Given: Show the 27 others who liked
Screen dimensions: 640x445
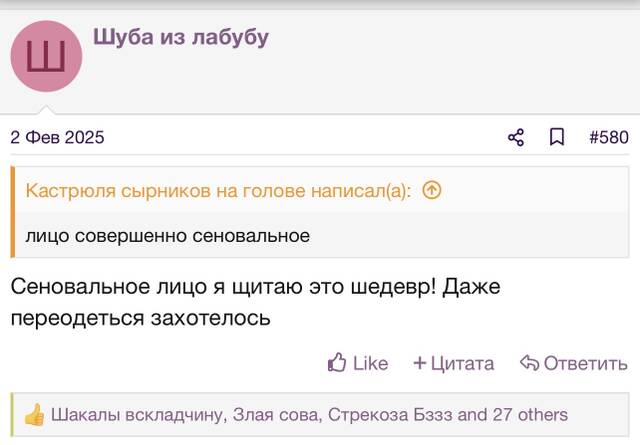Looking at the screenshot, I should (530, 415).
